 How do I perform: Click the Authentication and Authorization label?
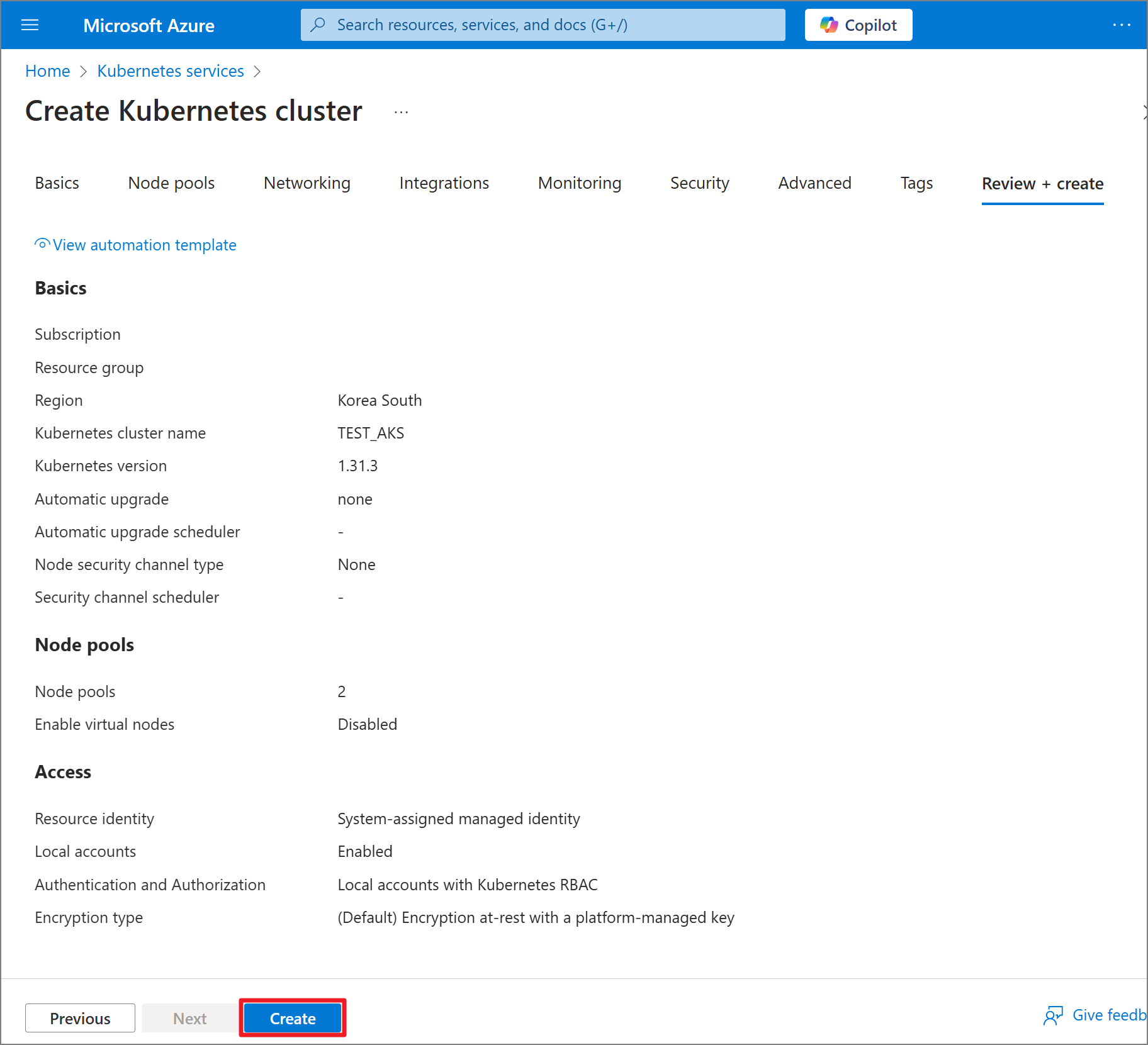(150, 885)
